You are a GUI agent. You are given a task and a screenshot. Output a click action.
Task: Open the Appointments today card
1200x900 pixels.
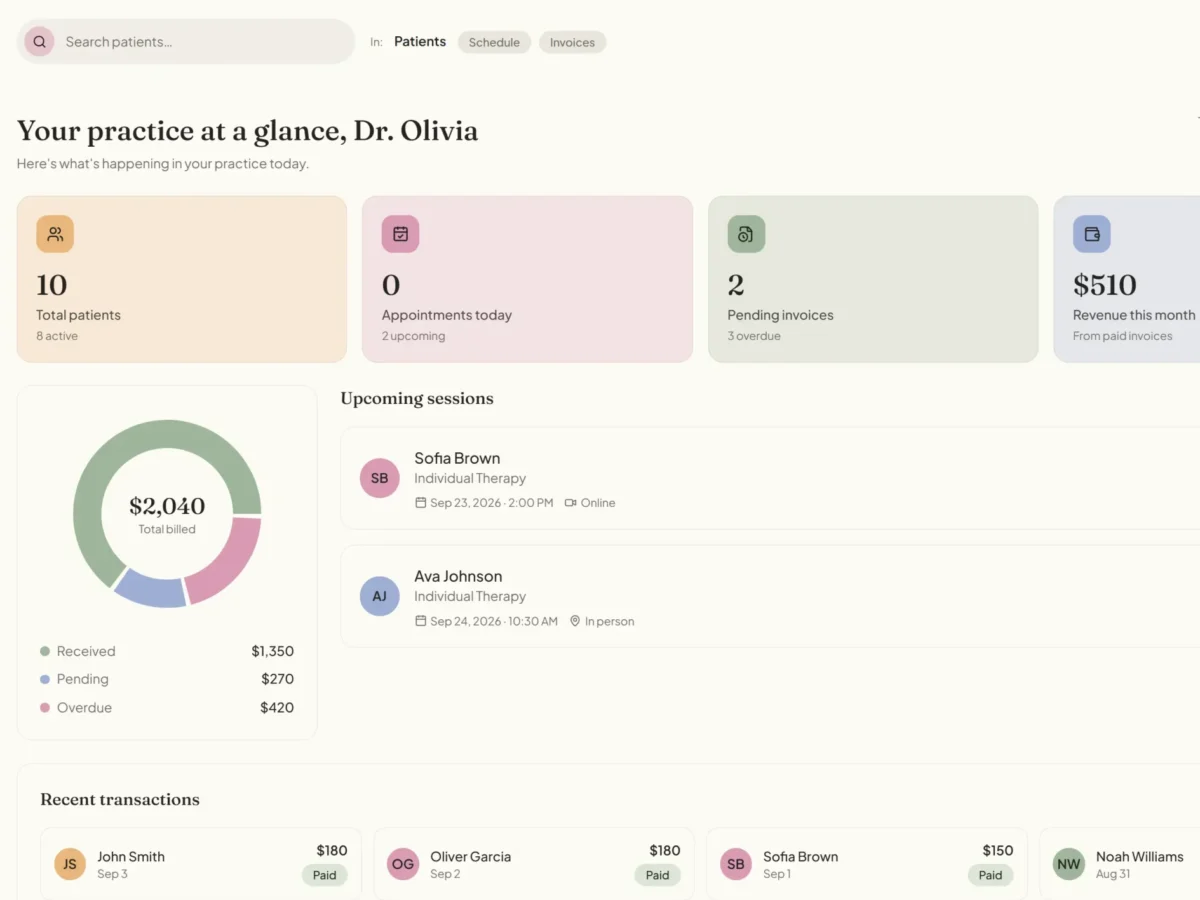(x=527, y=279)
